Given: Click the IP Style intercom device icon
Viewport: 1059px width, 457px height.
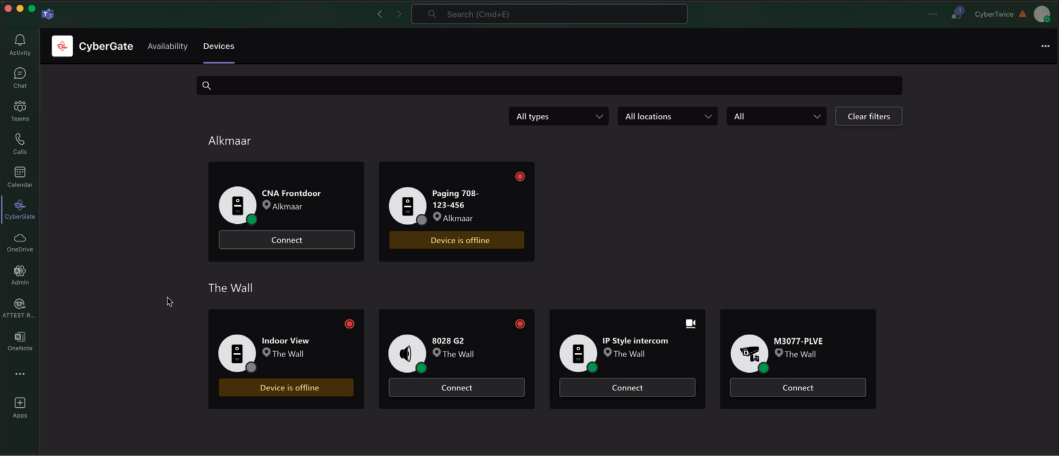Looking at the screenshot, I should [x=578, y=353].
